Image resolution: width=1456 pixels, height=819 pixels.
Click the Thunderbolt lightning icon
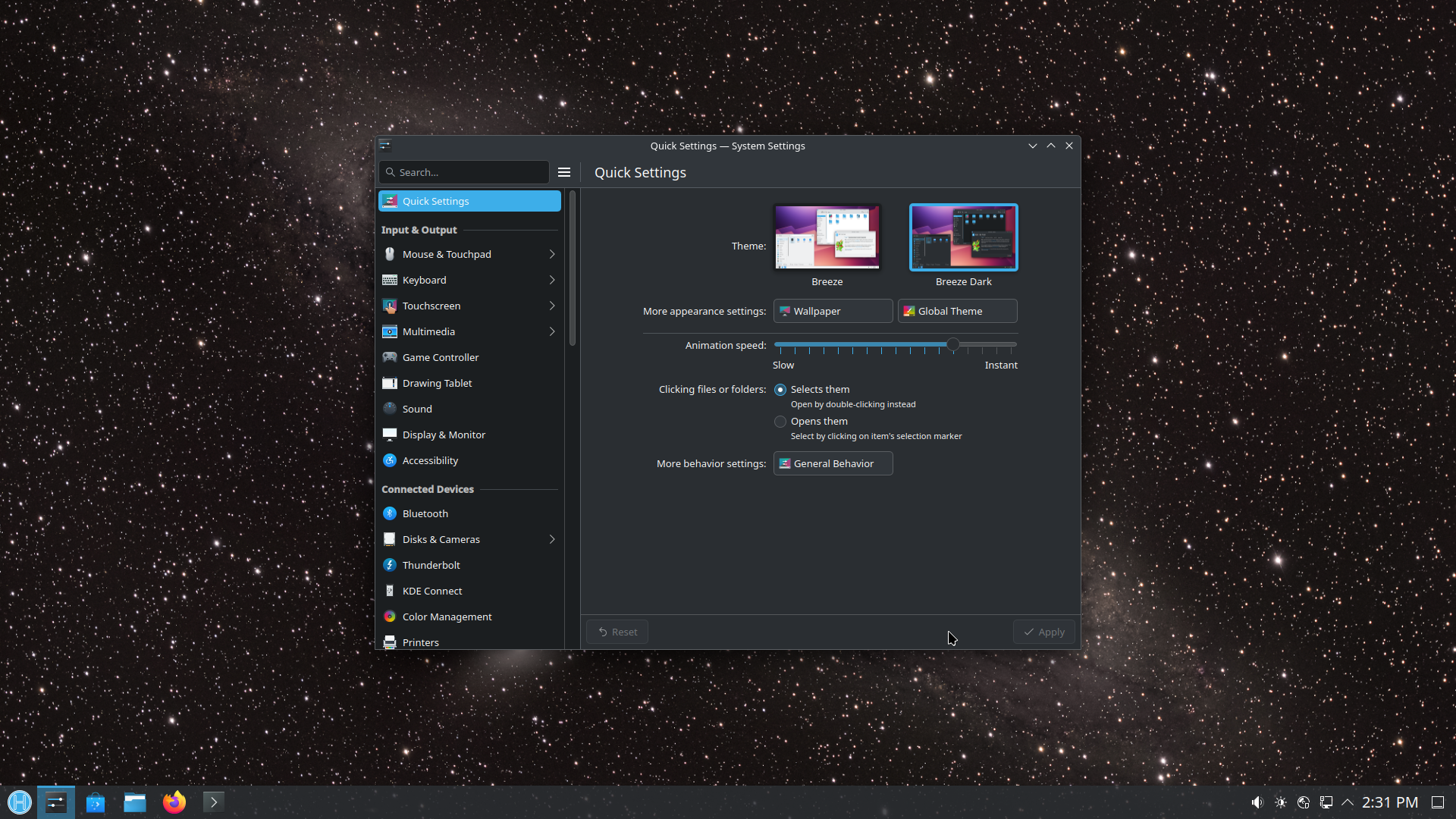[x=390, y=565]
